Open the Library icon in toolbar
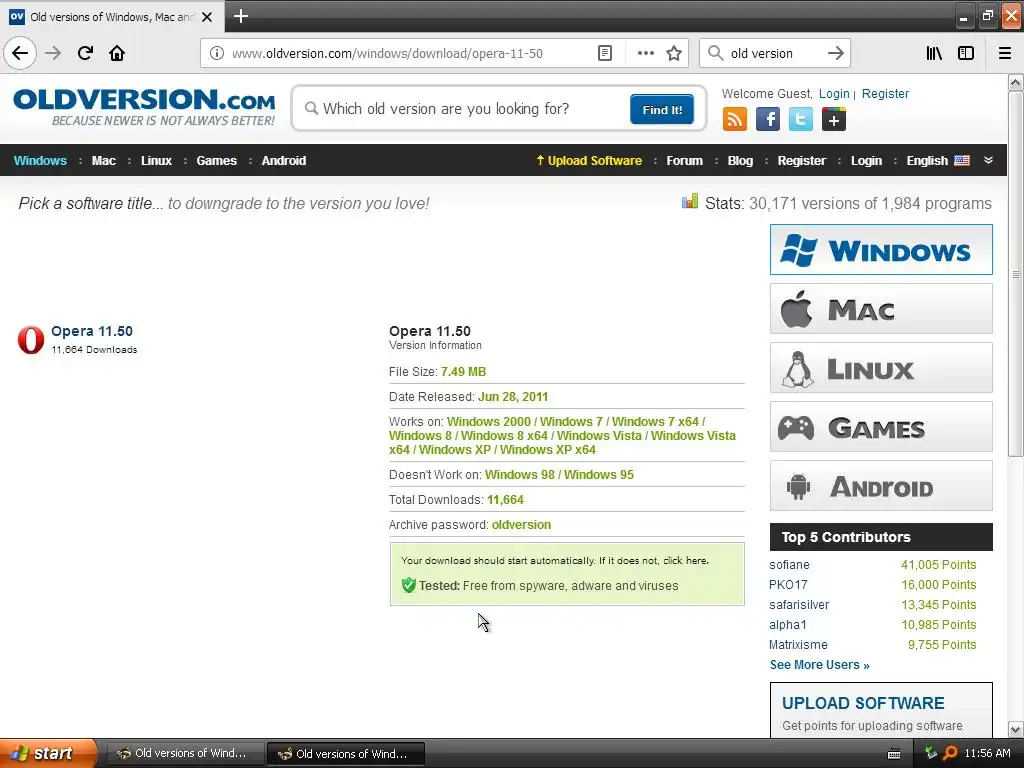 click(x=934, y=53)
